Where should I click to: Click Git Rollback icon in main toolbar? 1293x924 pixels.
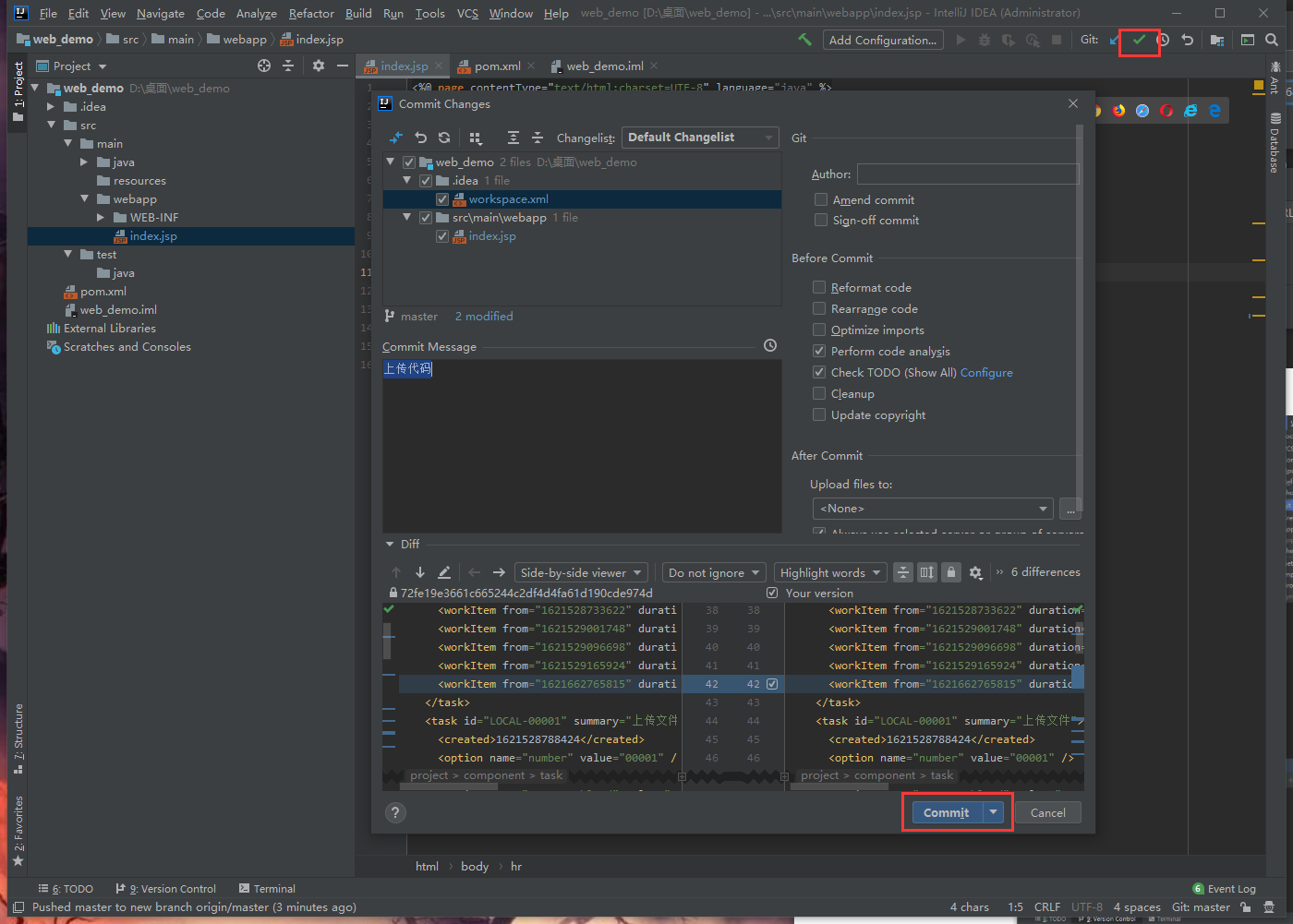pyautogui.click(x=1188, y=40)
